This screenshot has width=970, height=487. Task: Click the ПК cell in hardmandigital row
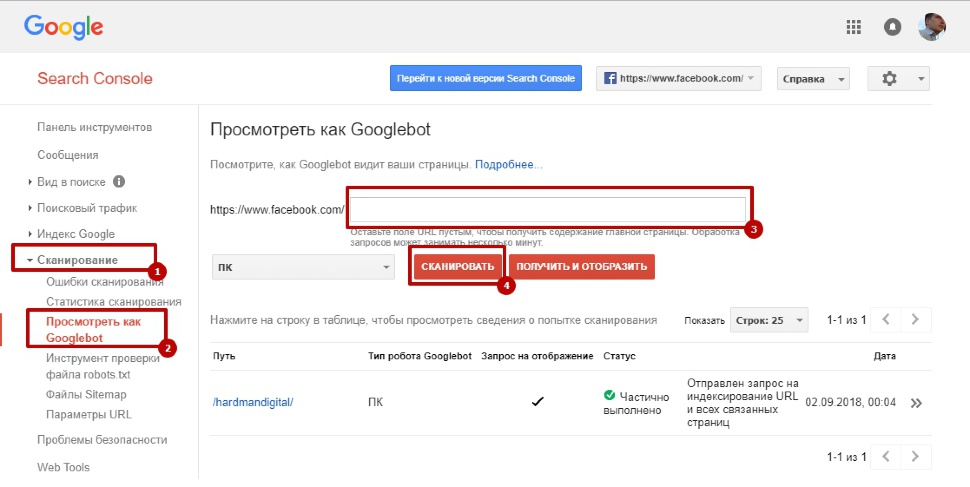coord(376,402)
